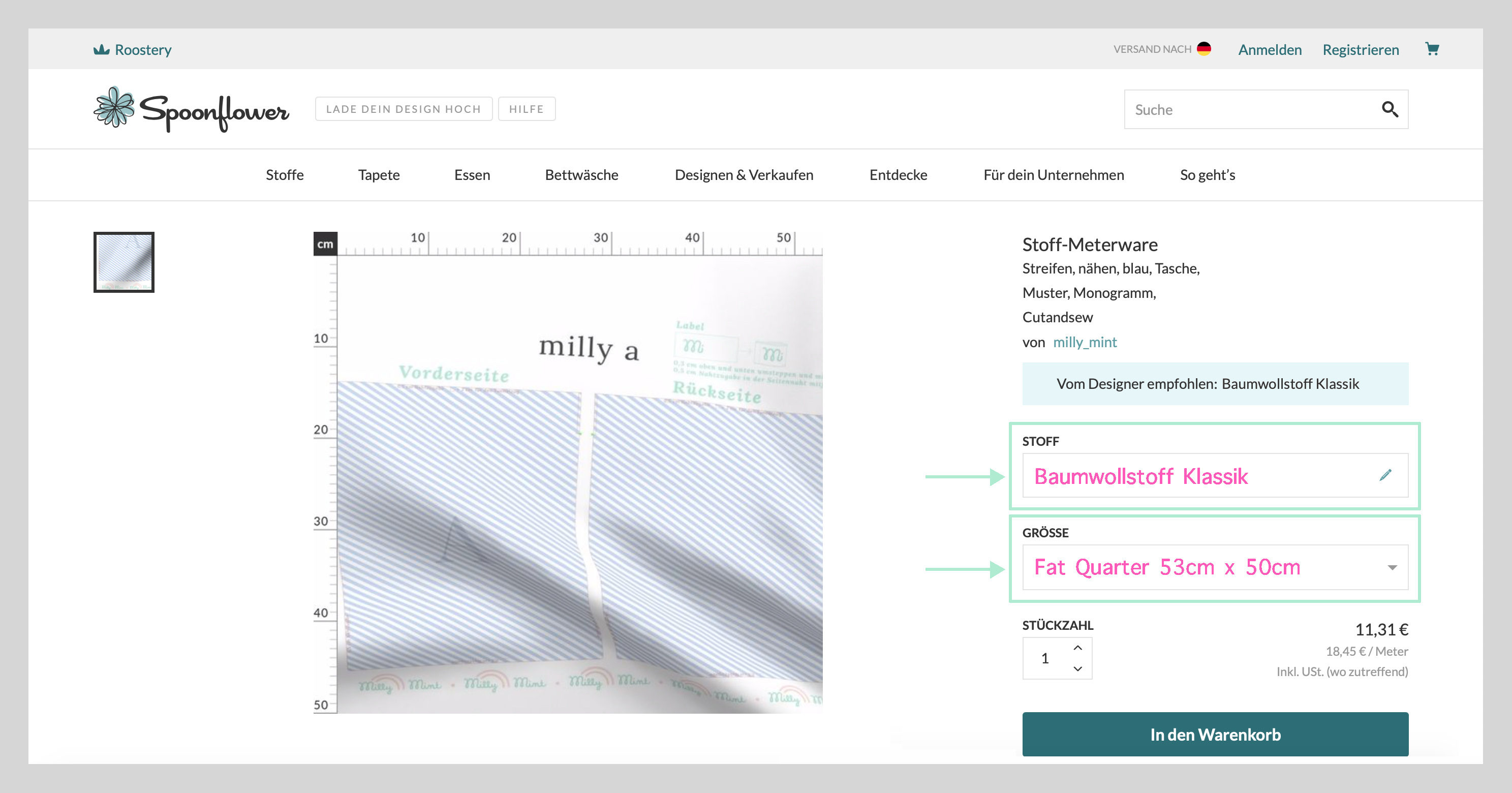The width and height of the screenshot is (1512, 793).
Task: Click Lade dein Design hoch button
Action: click(x=403, y=109)
